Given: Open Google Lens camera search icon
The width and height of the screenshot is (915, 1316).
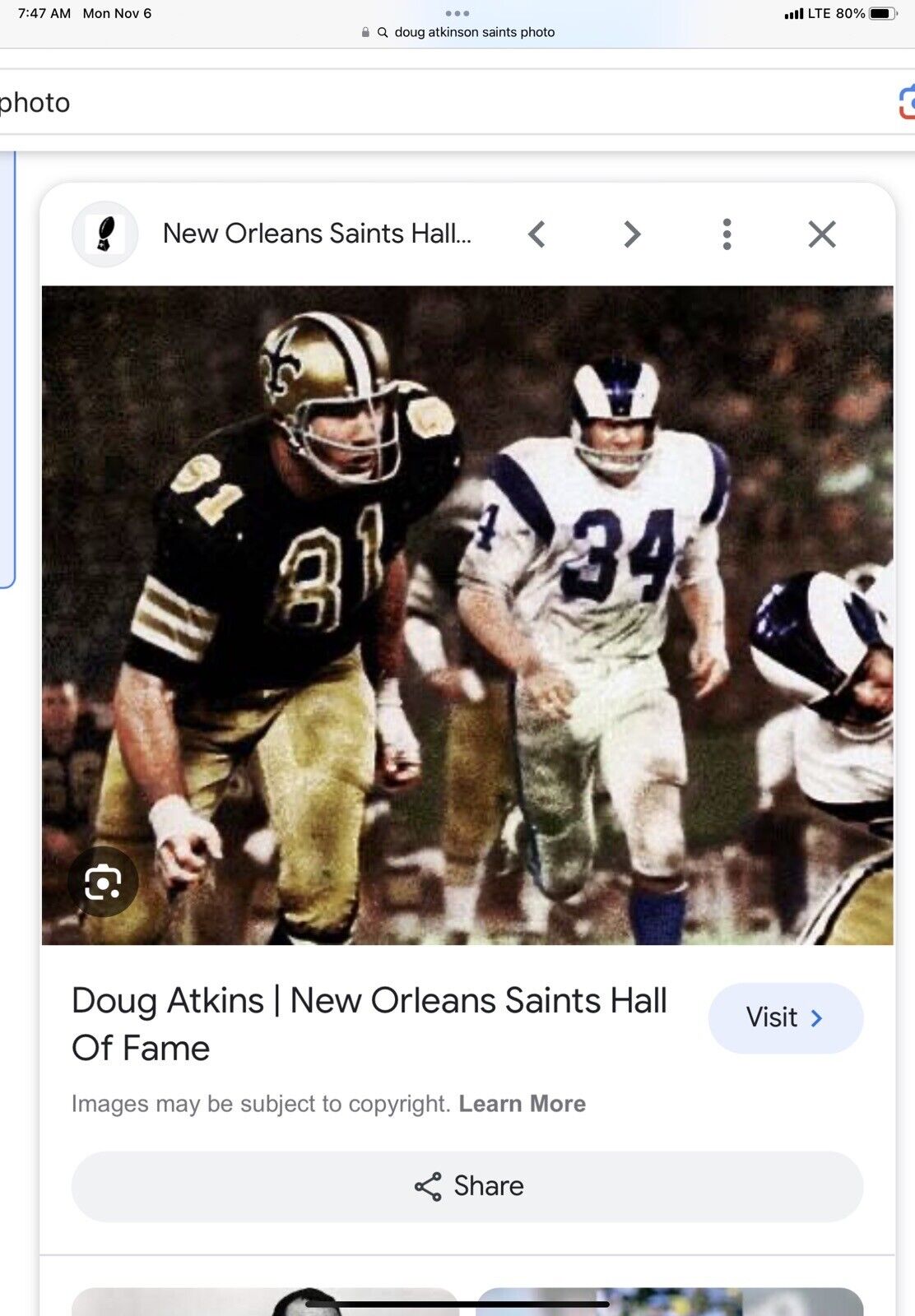Looking at the screenshot, I should tap(906, 103).
